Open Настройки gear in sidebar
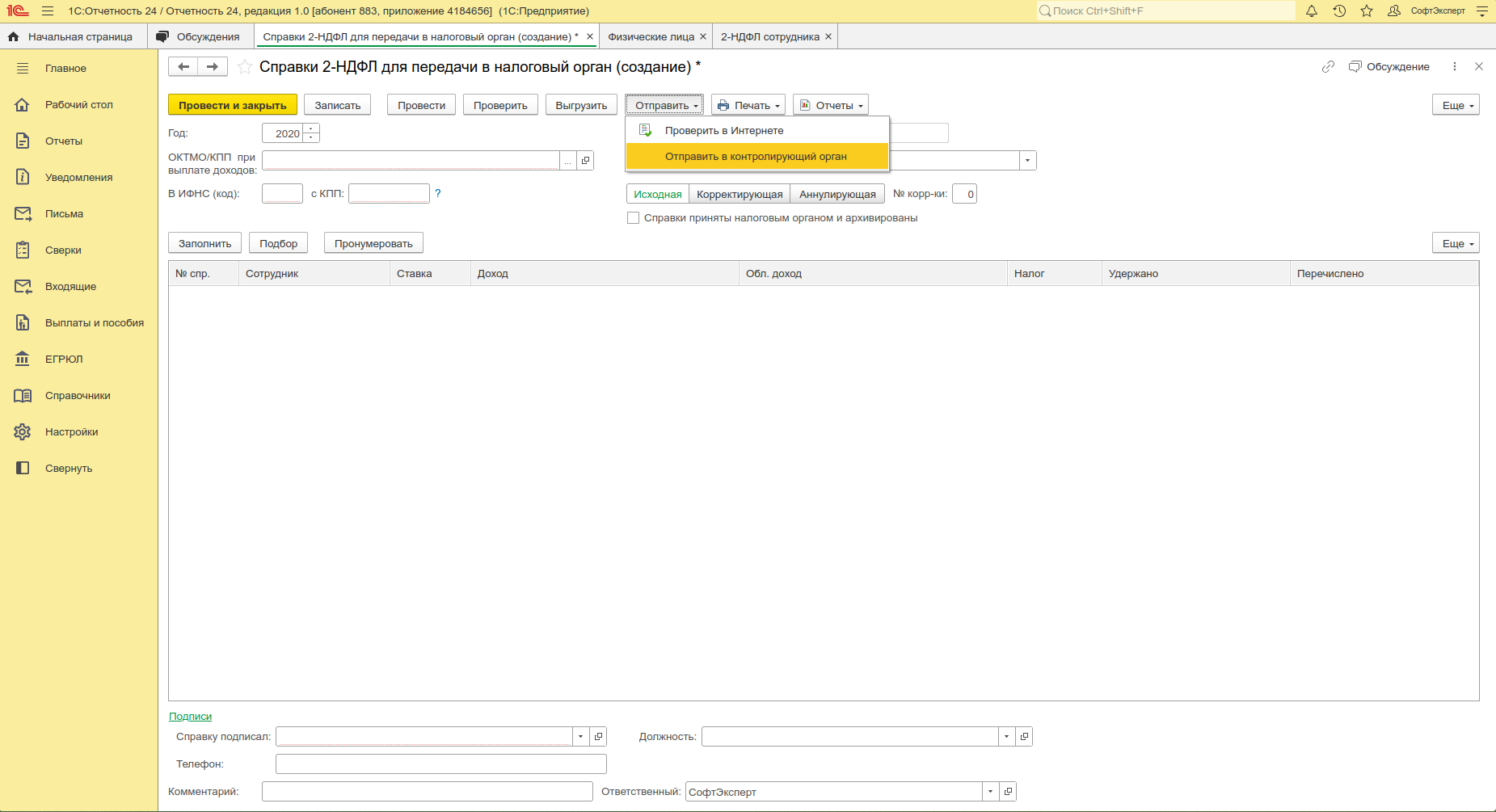This screenshot has width=1496, height=812. (79, 432)
